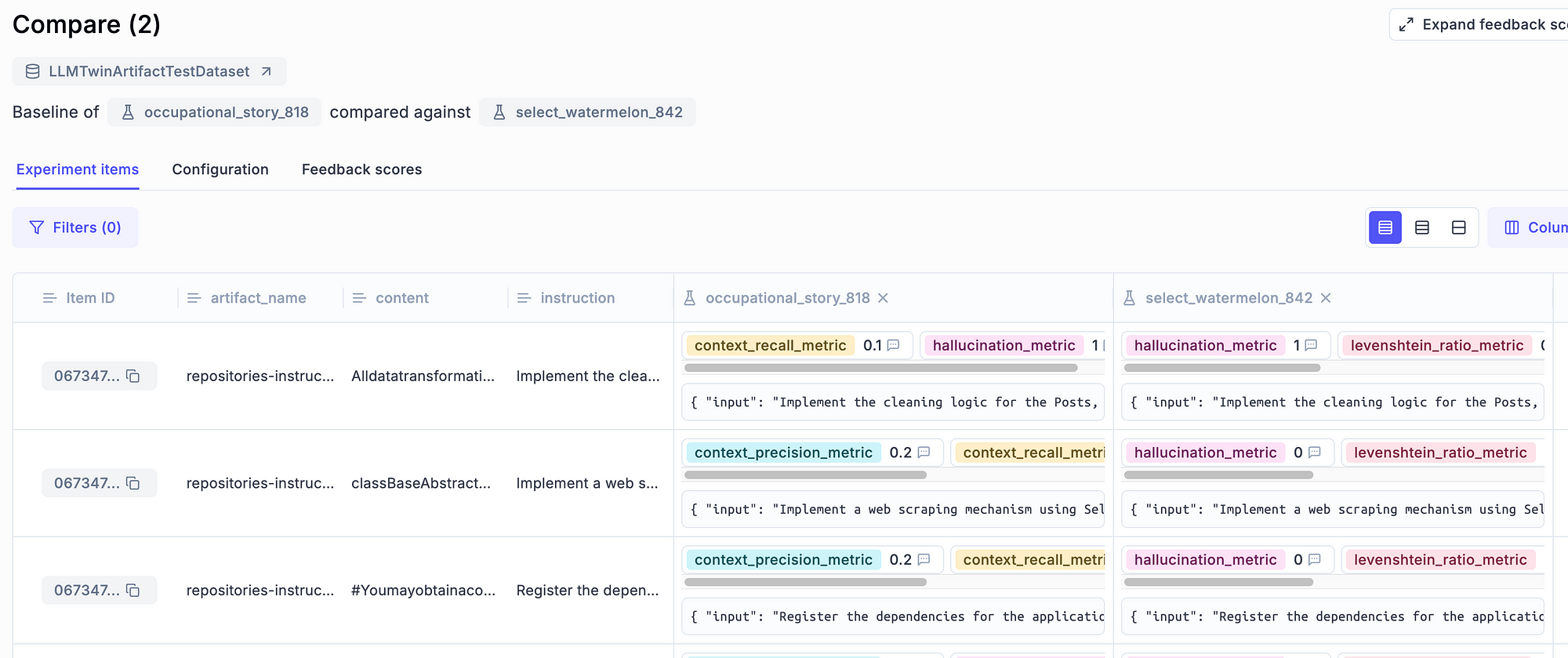The width and height of the screenshot is (1568, 658).
Task: Click score scrollbar in first row of select_watermelon_842
Action: [x=1222, y=368]
